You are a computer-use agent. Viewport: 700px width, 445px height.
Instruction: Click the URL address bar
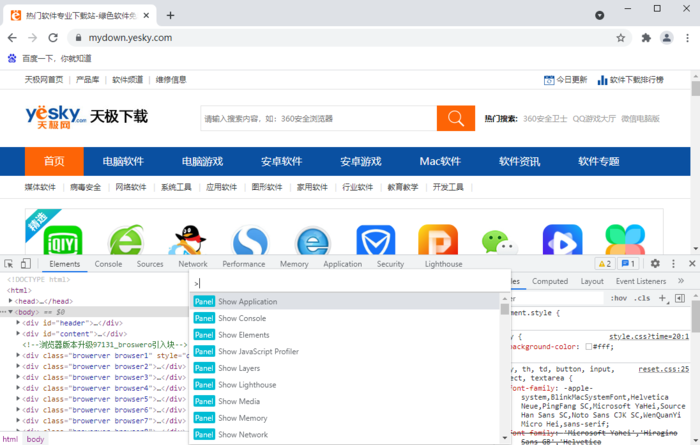point(348,38)
